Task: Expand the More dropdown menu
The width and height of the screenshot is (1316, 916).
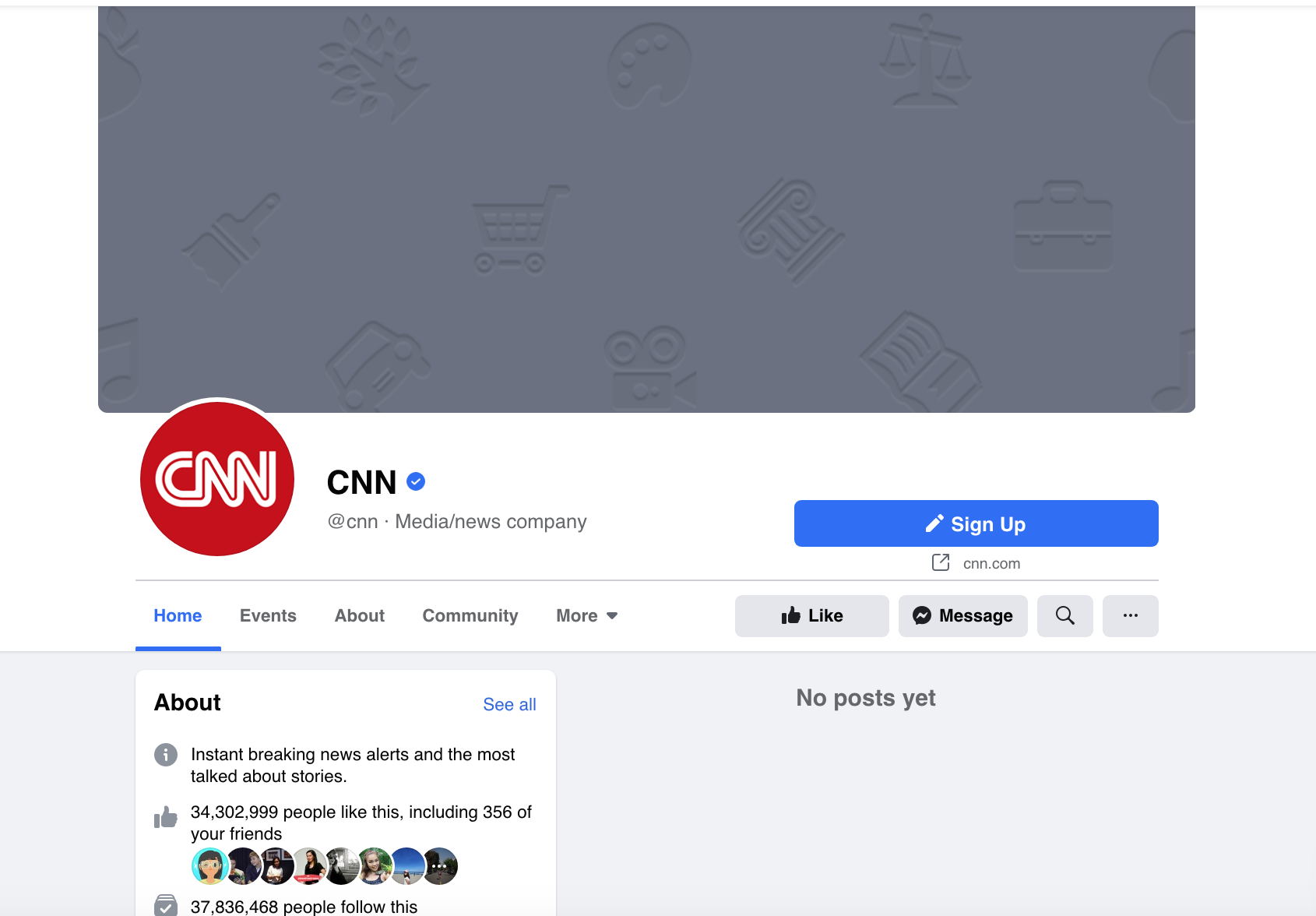Action: [x=587, y=615]
